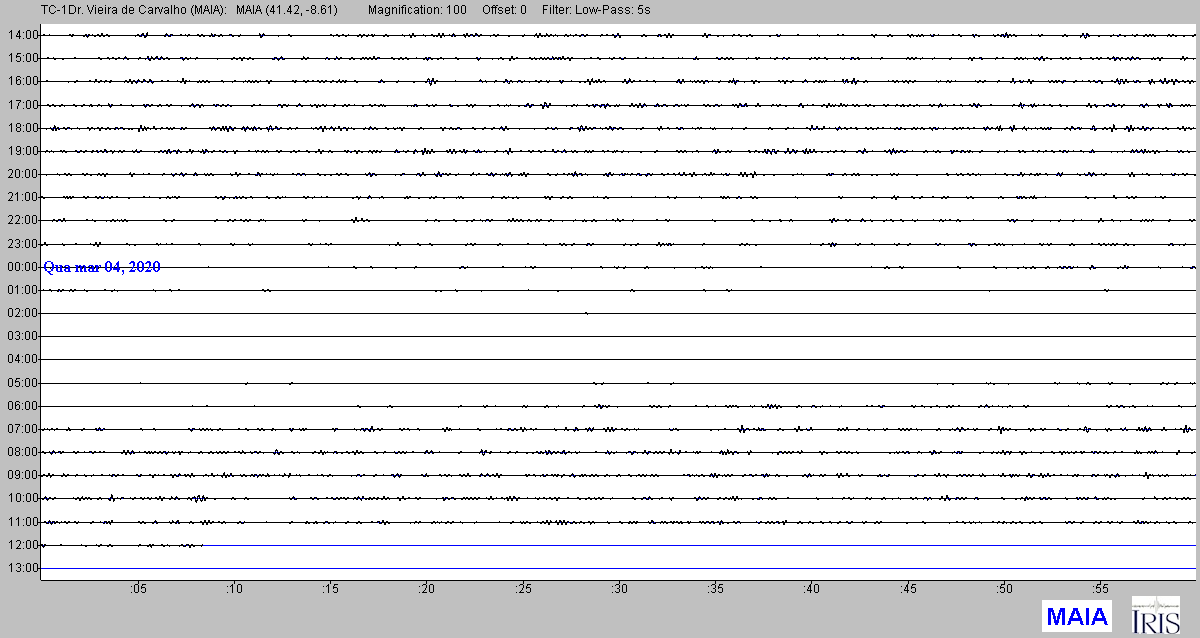Click the 00:00 midnight row label
This screenshot has width=1200, height=638.
point(22,267)
